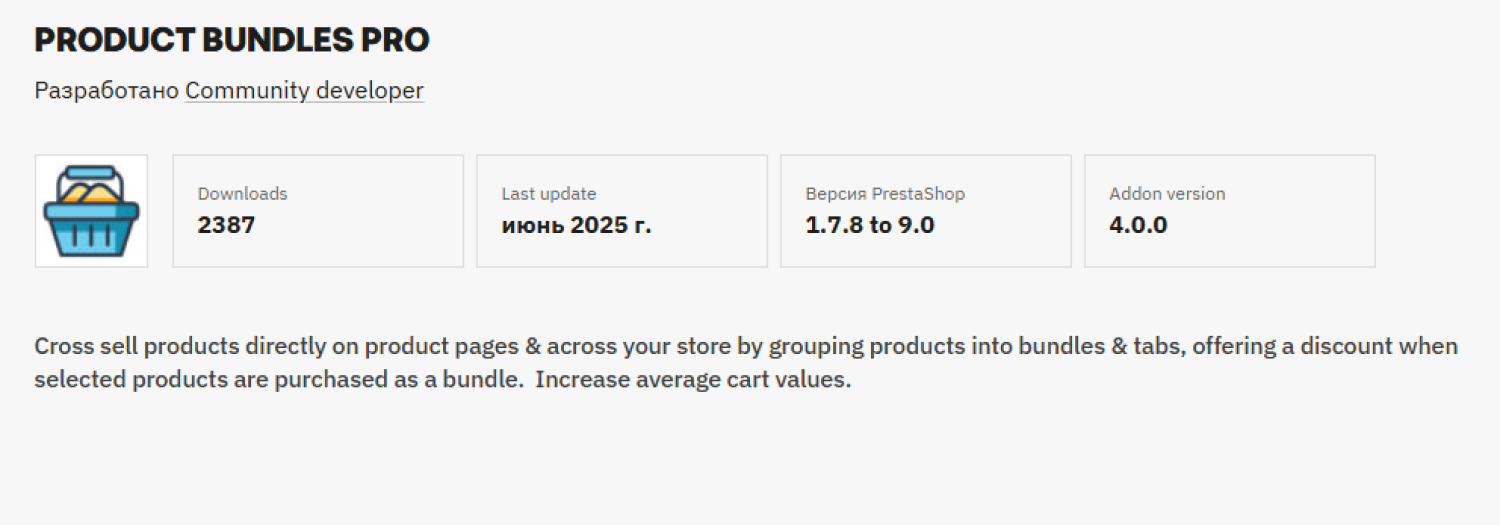
Task: Open the Community developer link
Action: click(304, 91)
